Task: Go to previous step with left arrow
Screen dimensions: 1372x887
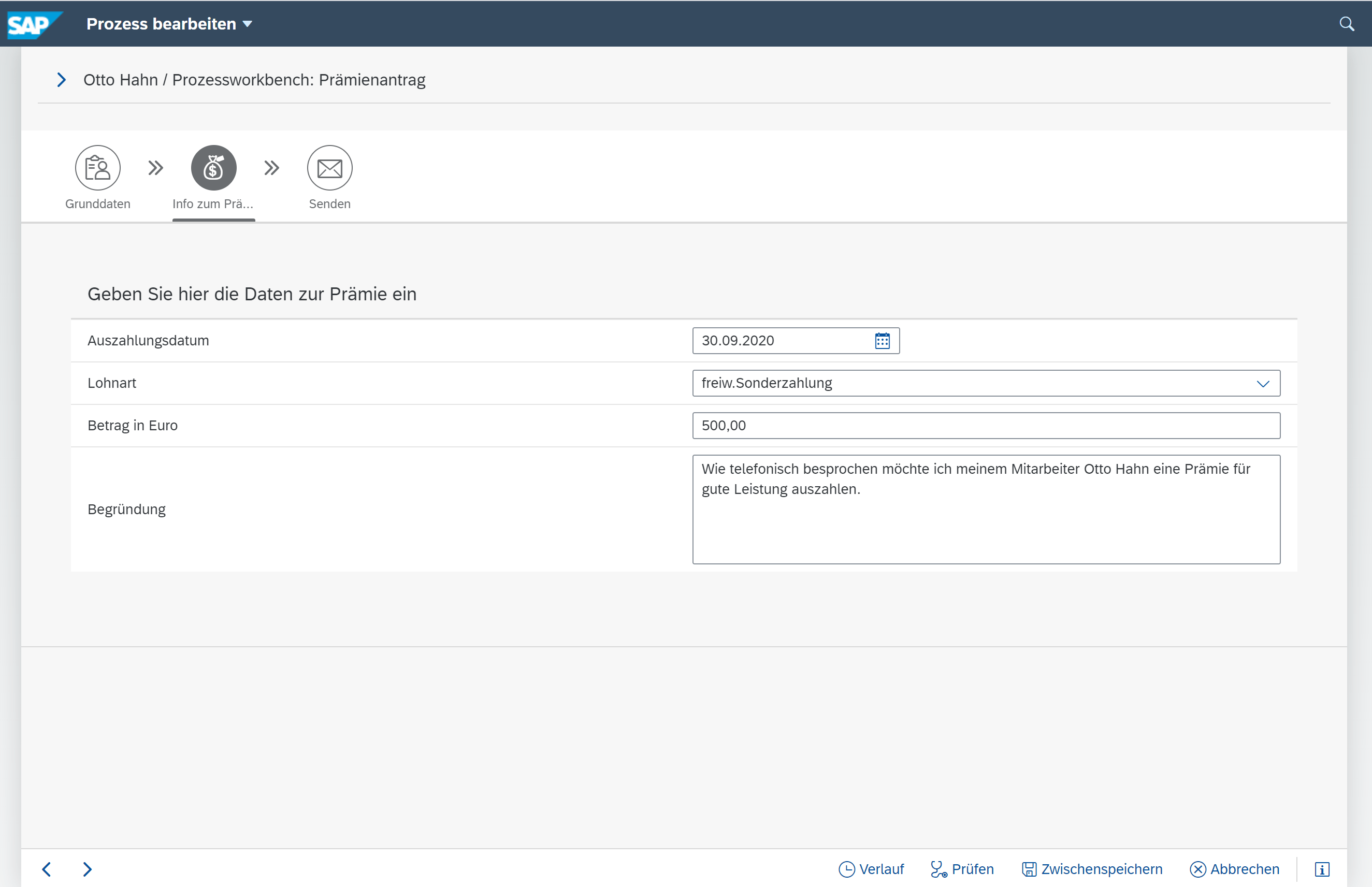Action: pos(47,868)
